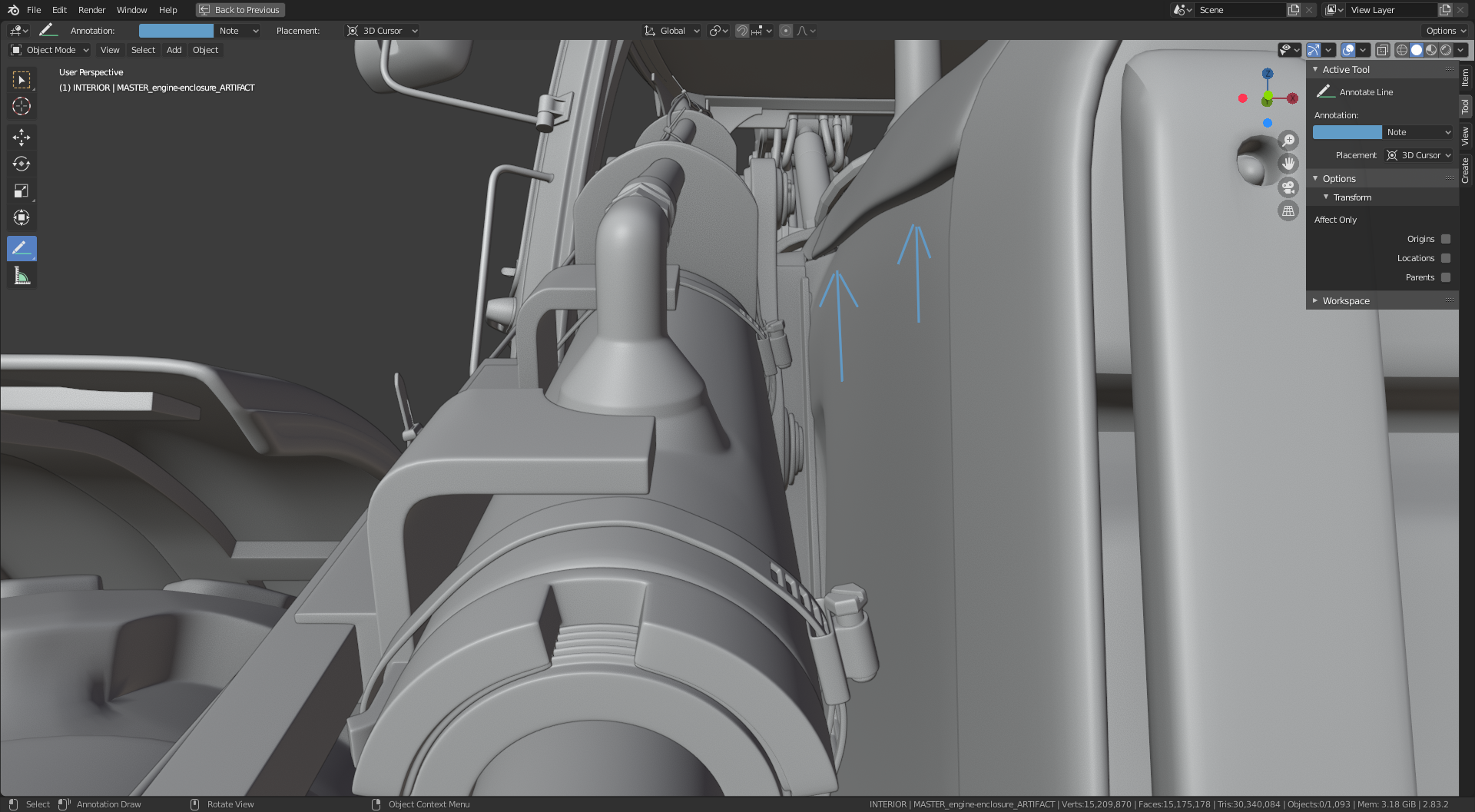Toggle X-Ray mode
The height and width of the screenshot is (812, 1475).
(1382, 50)
